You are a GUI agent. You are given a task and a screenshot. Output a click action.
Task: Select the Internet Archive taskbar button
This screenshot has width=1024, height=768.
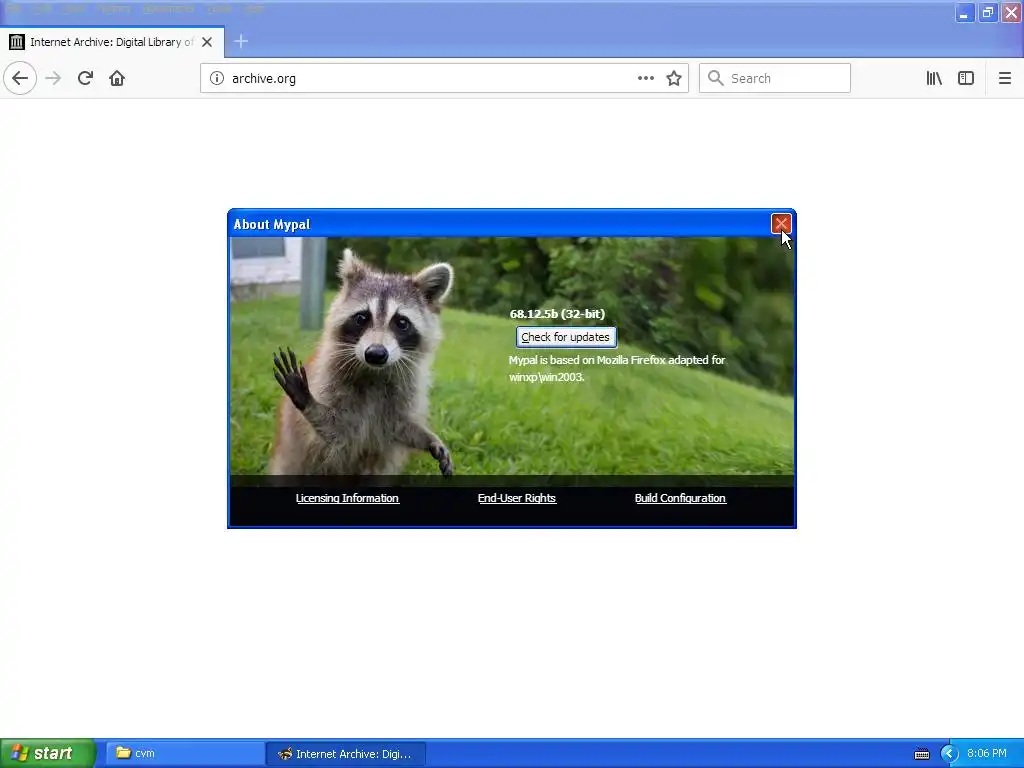[x=346, y=754]
